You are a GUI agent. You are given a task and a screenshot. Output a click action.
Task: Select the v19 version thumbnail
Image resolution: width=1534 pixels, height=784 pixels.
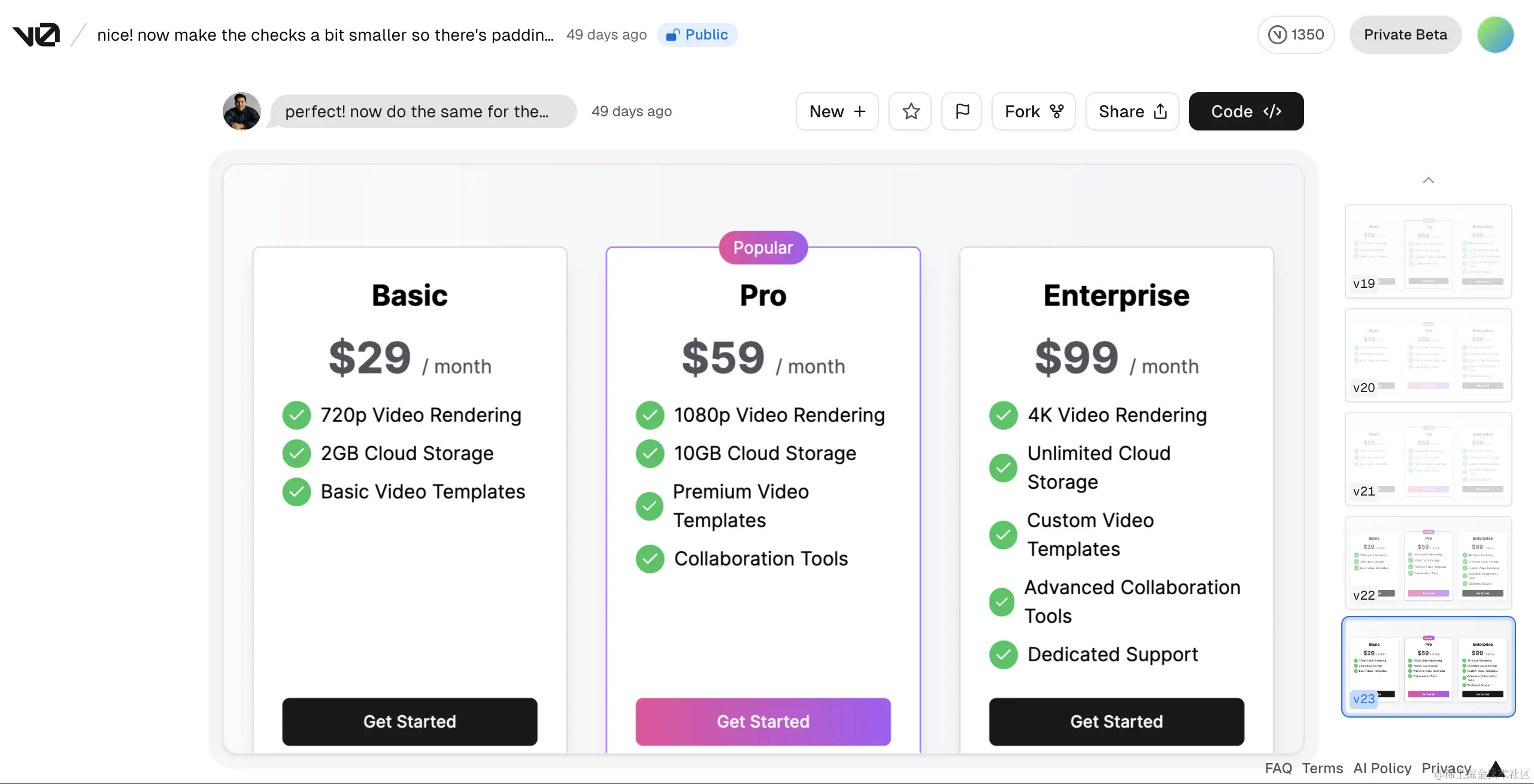tap(1428, 251)
